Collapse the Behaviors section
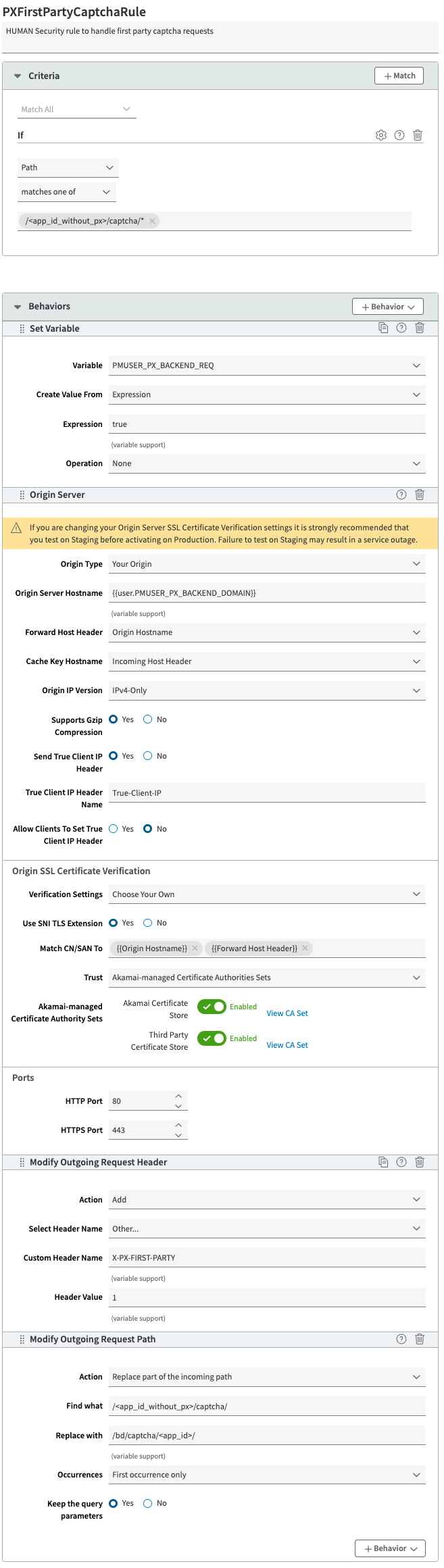Image resolution: width=444 pixels, height=1568 pixels. 18,307
